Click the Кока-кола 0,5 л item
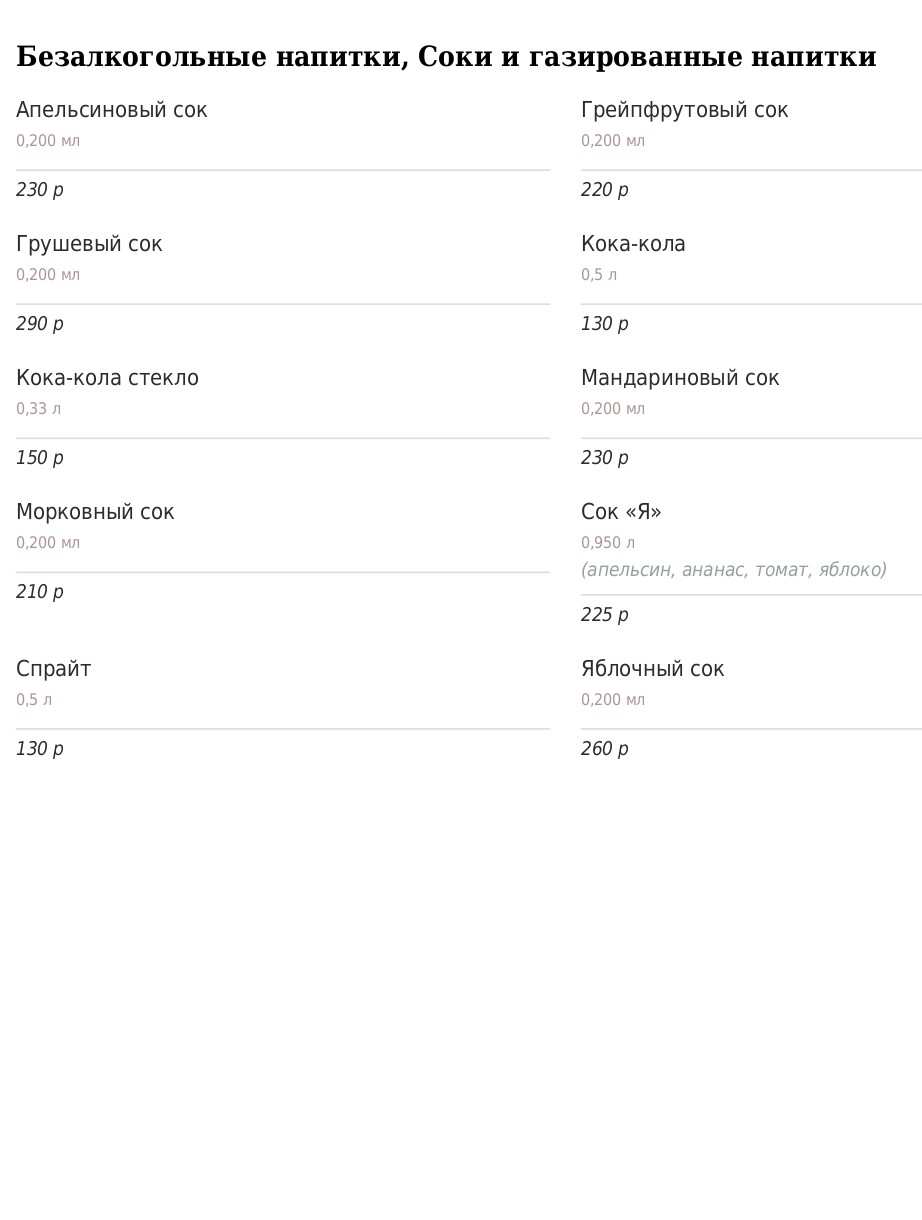922x1220 pixels. pyautogui.click(x=633, y=245)
